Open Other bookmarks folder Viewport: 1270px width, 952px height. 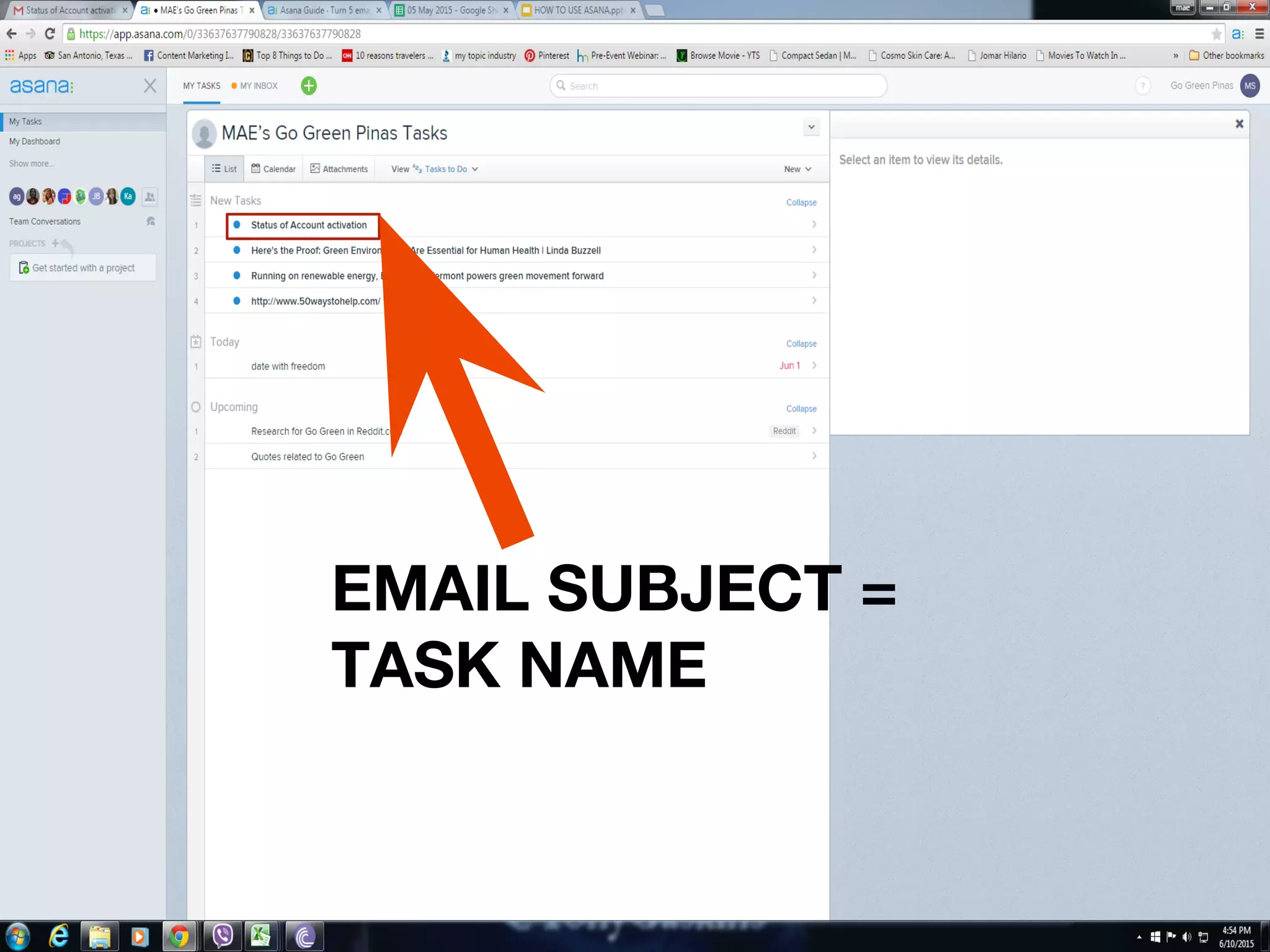pyautogui.click(x=1227, y=56)
